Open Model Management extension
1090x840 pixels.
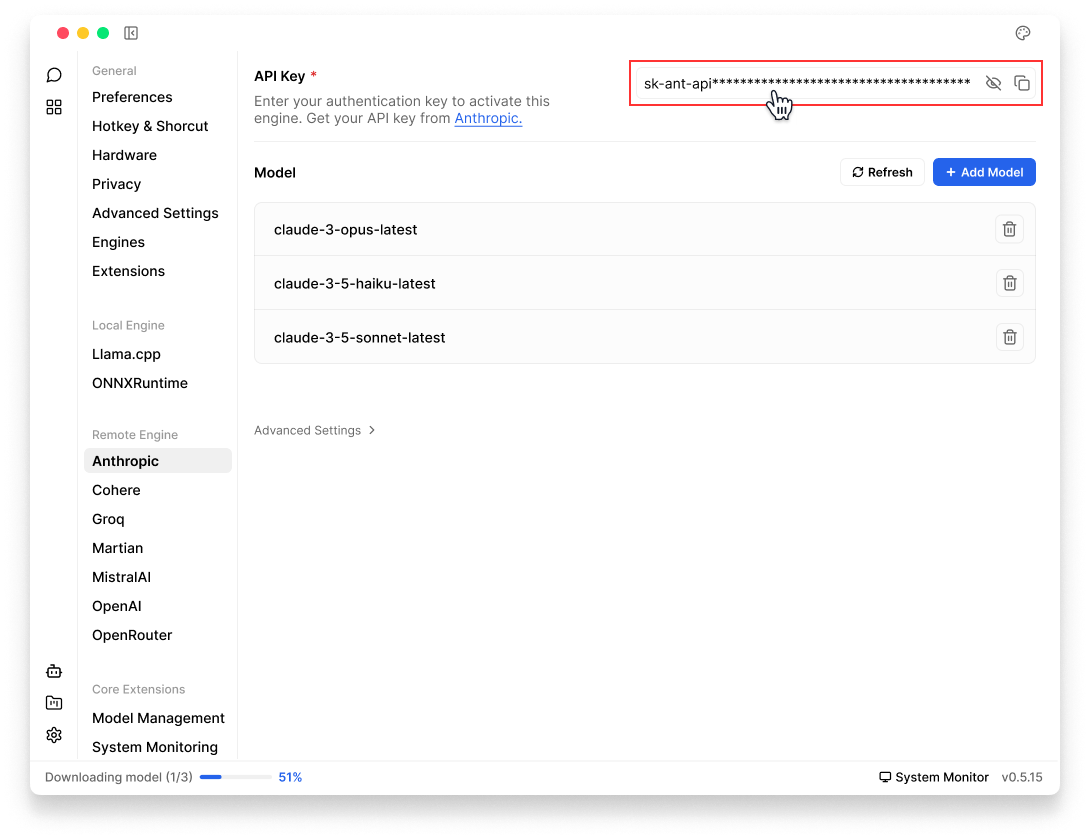click(158, 718)
